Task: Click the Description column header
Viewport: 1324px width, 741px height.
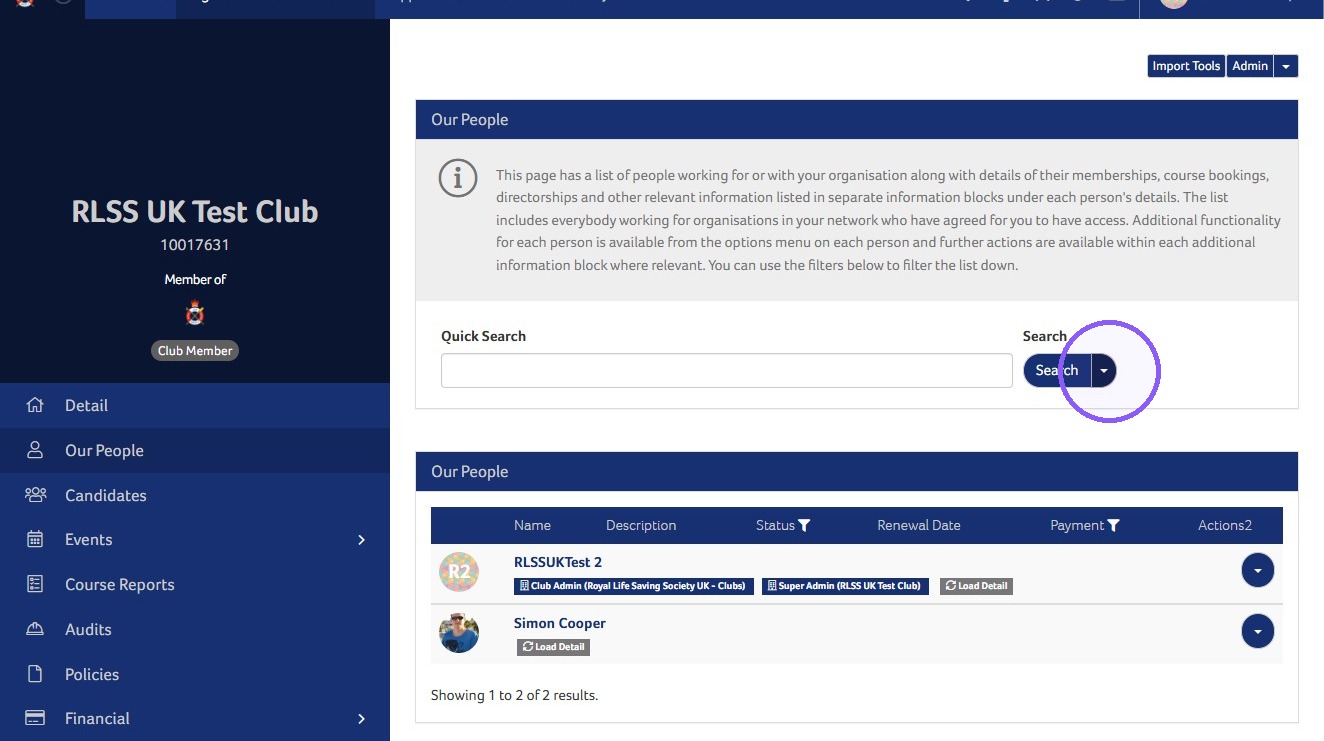Action: tap(641, 525)
